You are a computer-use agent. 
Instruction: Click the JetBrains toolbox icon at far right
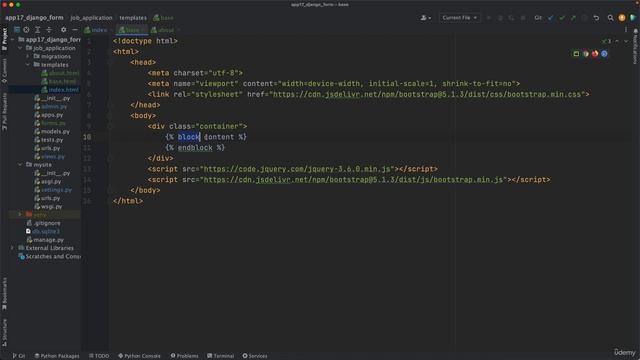point(633,18)
